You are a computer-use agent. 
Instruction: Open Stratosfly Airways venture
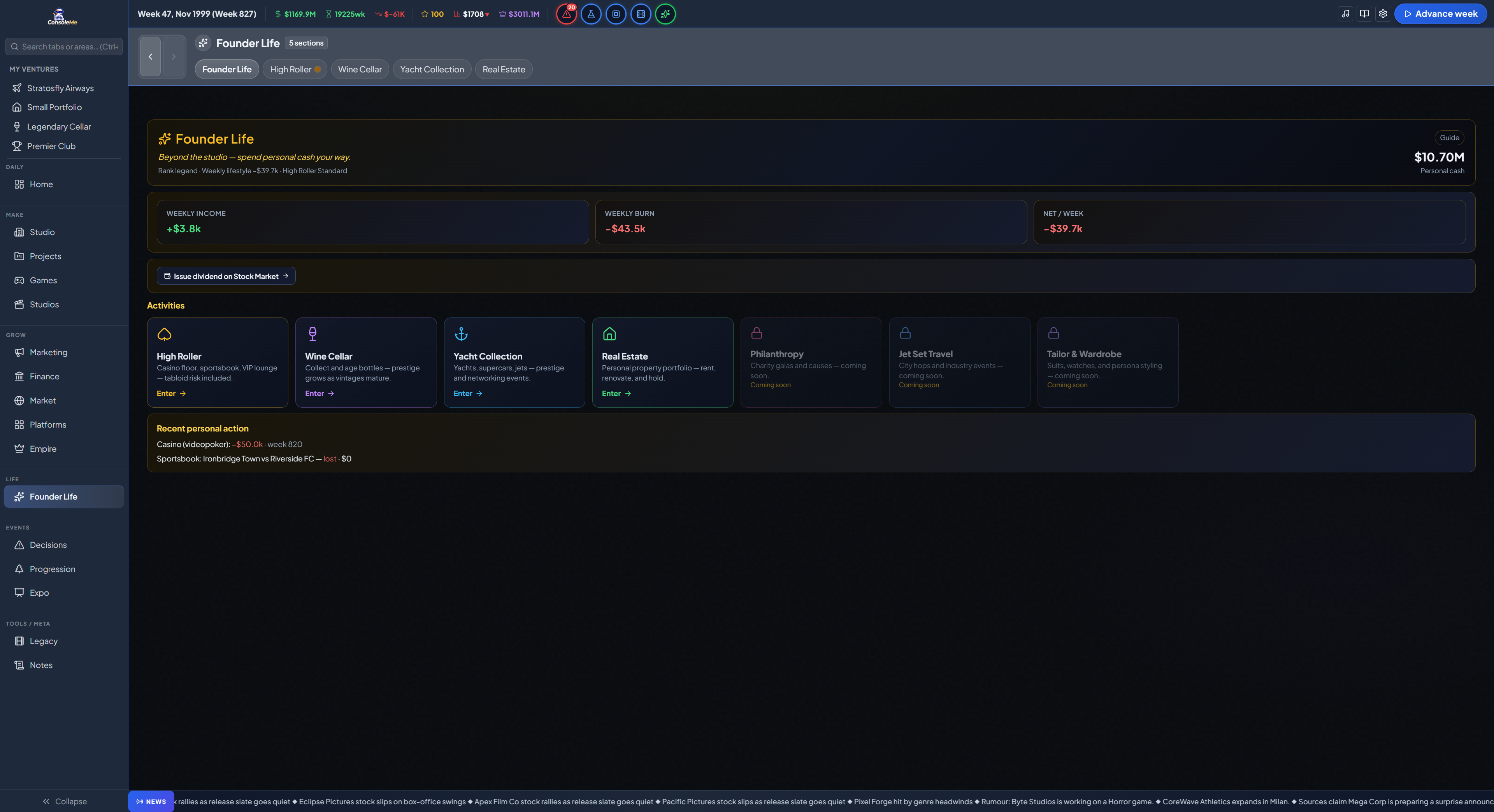pos(64,88)
